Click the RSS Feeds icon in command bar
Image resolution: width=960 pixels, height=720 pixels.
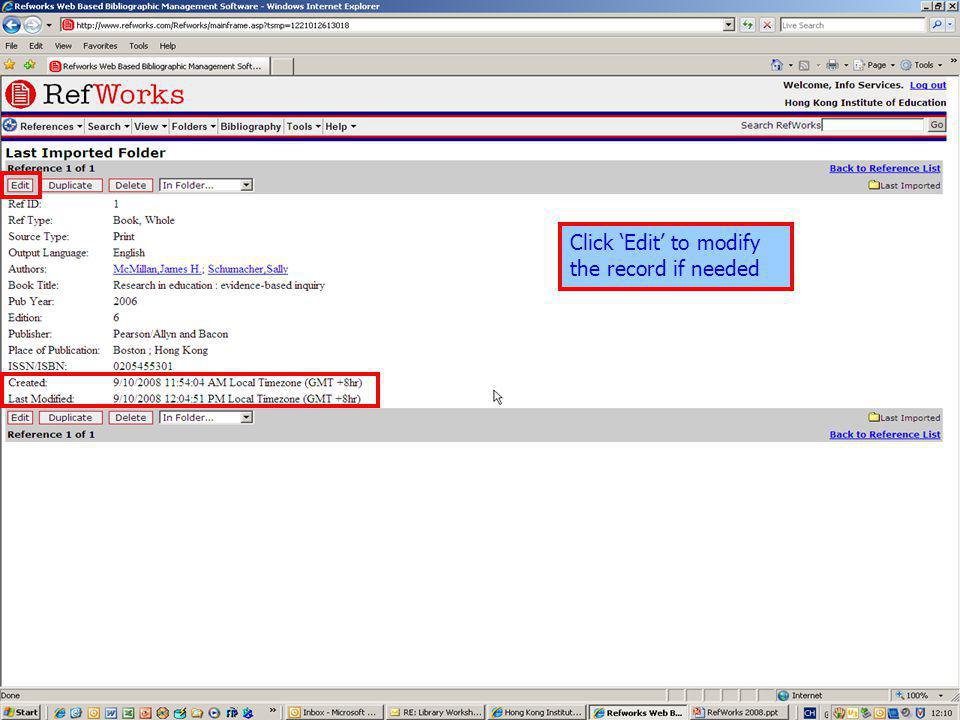[804, 65]
